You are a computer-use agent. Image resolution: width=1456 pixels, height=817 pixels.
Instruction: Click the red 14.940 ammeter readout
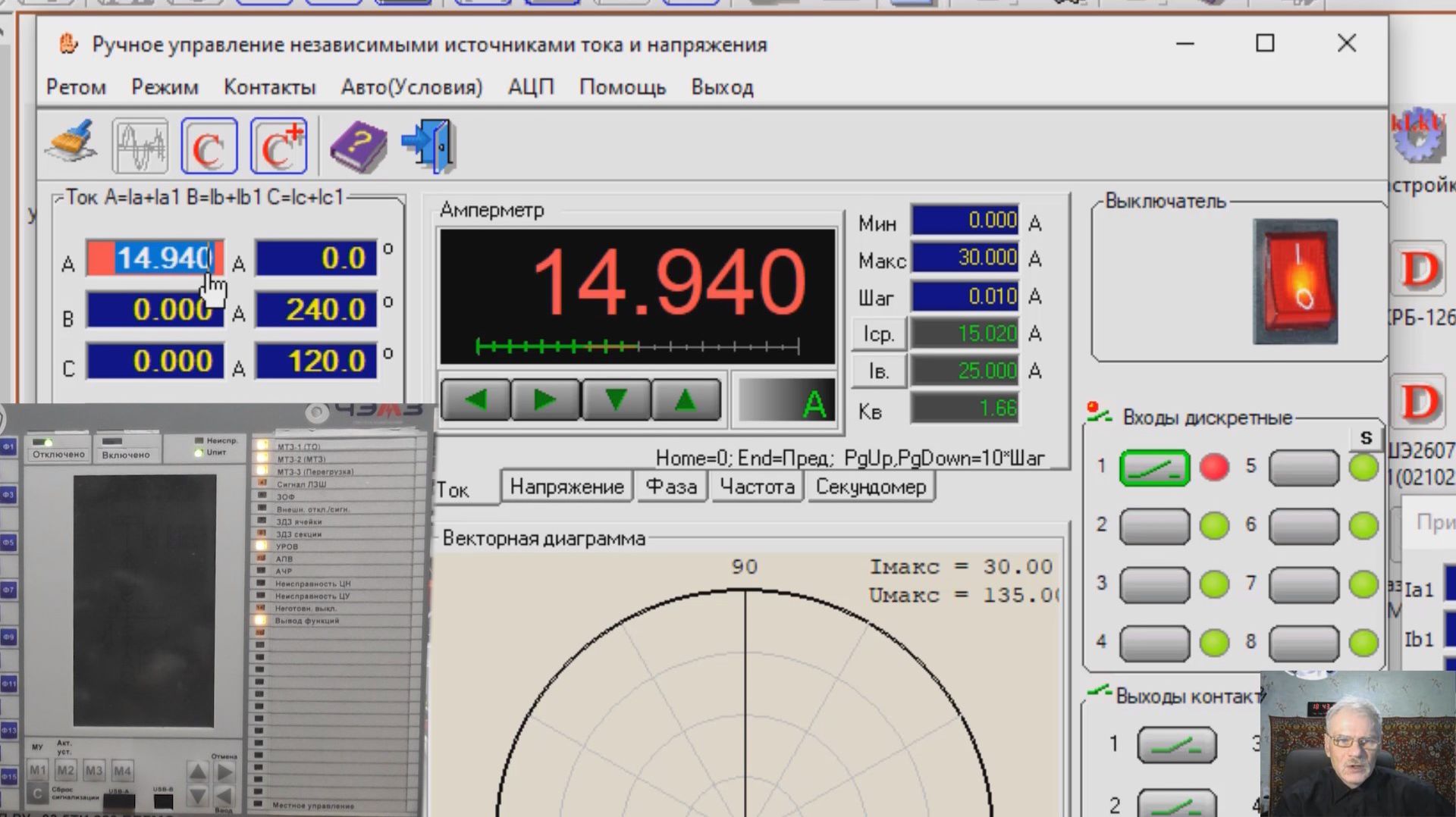pyautogui.click(x=669, y=283)
